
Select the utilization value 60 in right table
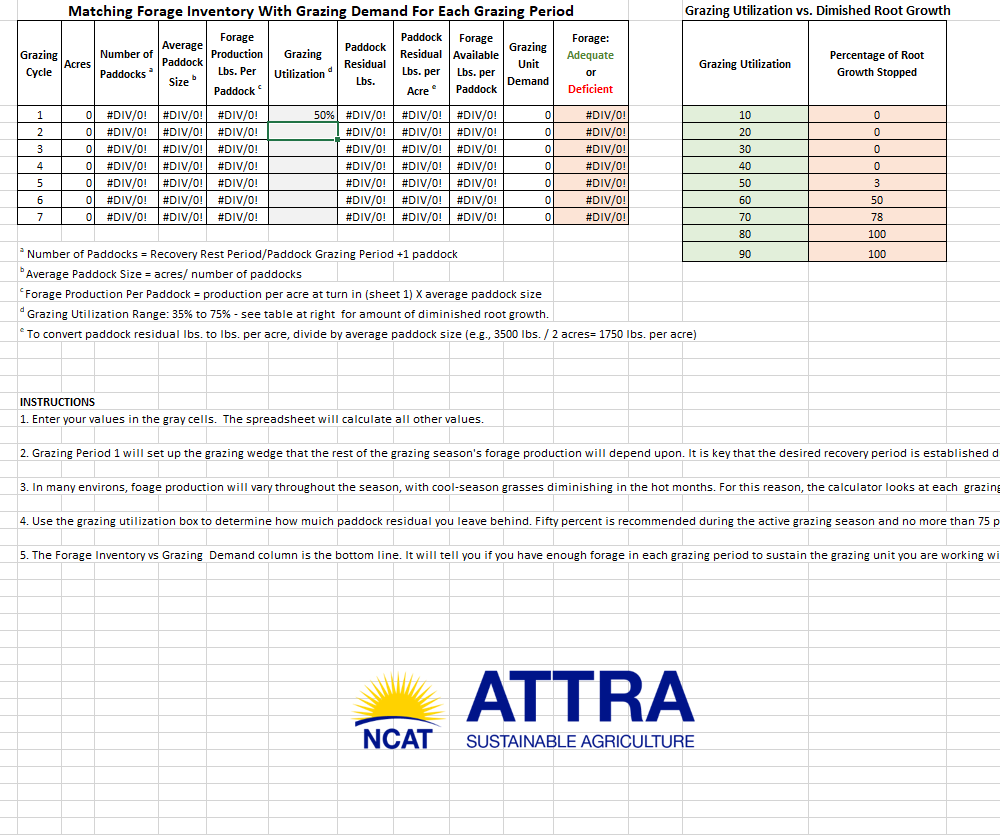[x=745, y=200]
